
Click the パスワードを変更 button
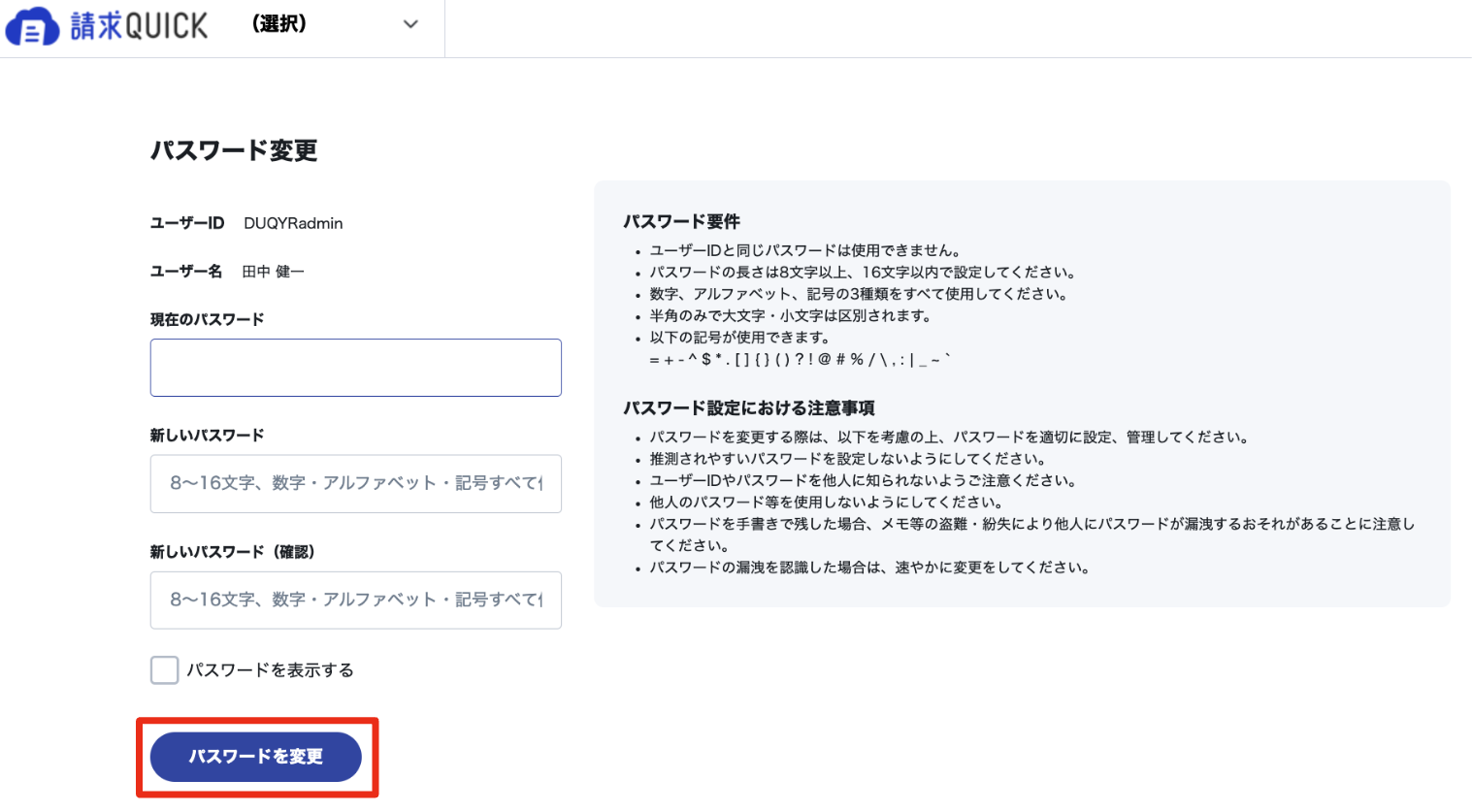pos(256,757)
